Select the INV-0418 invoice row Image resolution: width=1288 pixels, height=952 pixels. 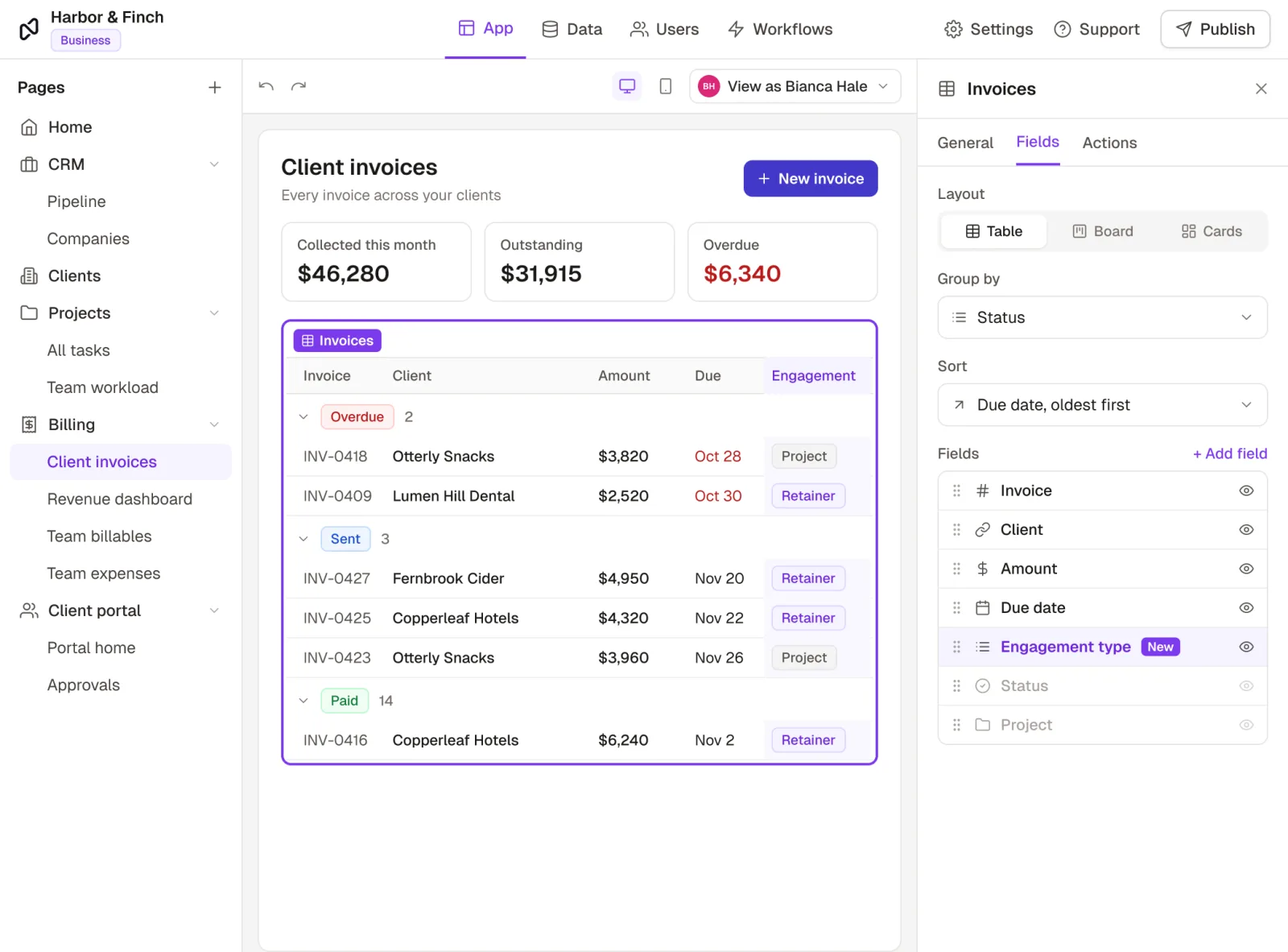[x=580, y=457]
